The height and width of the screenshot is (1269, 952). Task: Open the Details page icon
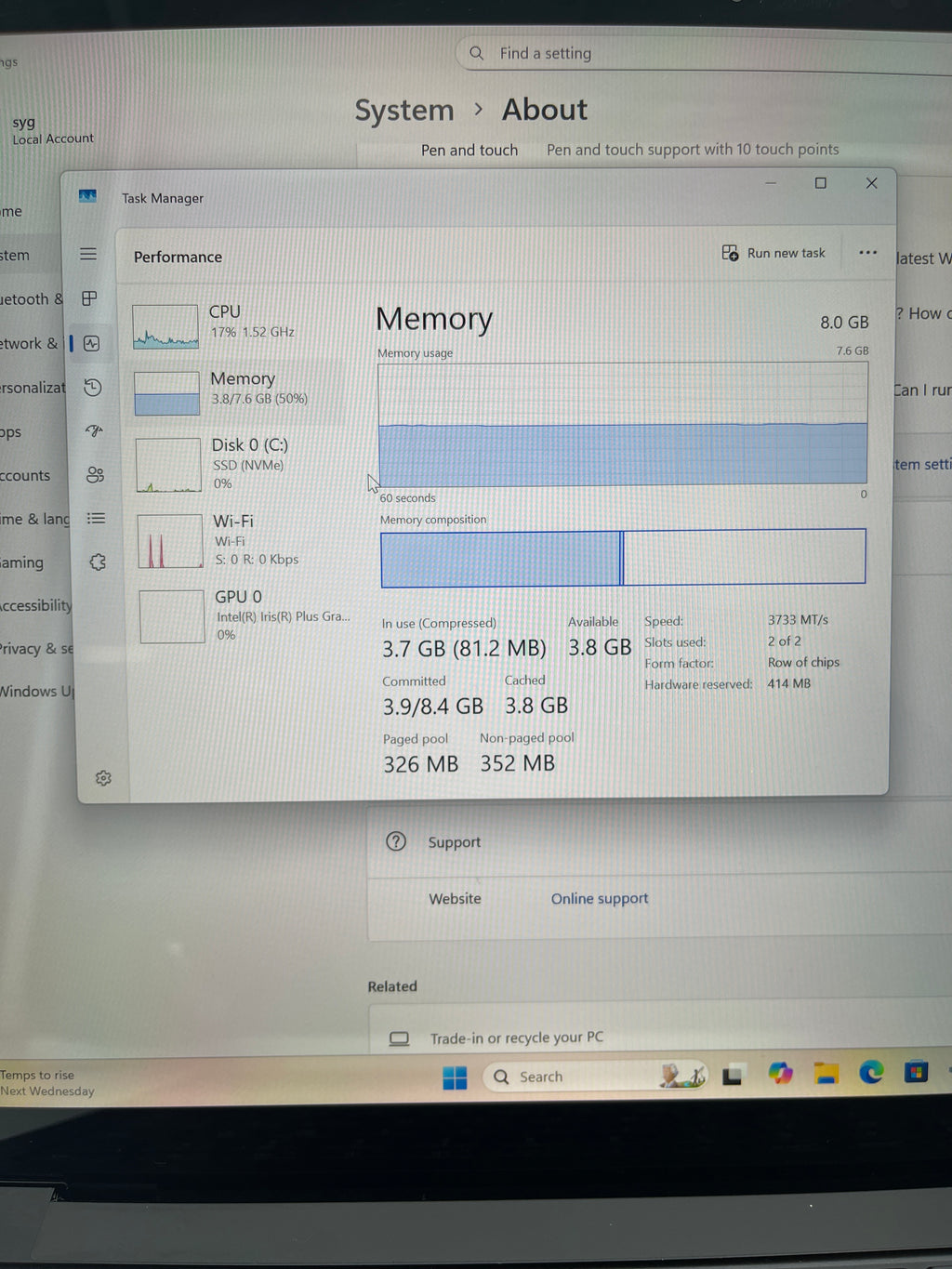pyautogui.click(x=96, y=519)
